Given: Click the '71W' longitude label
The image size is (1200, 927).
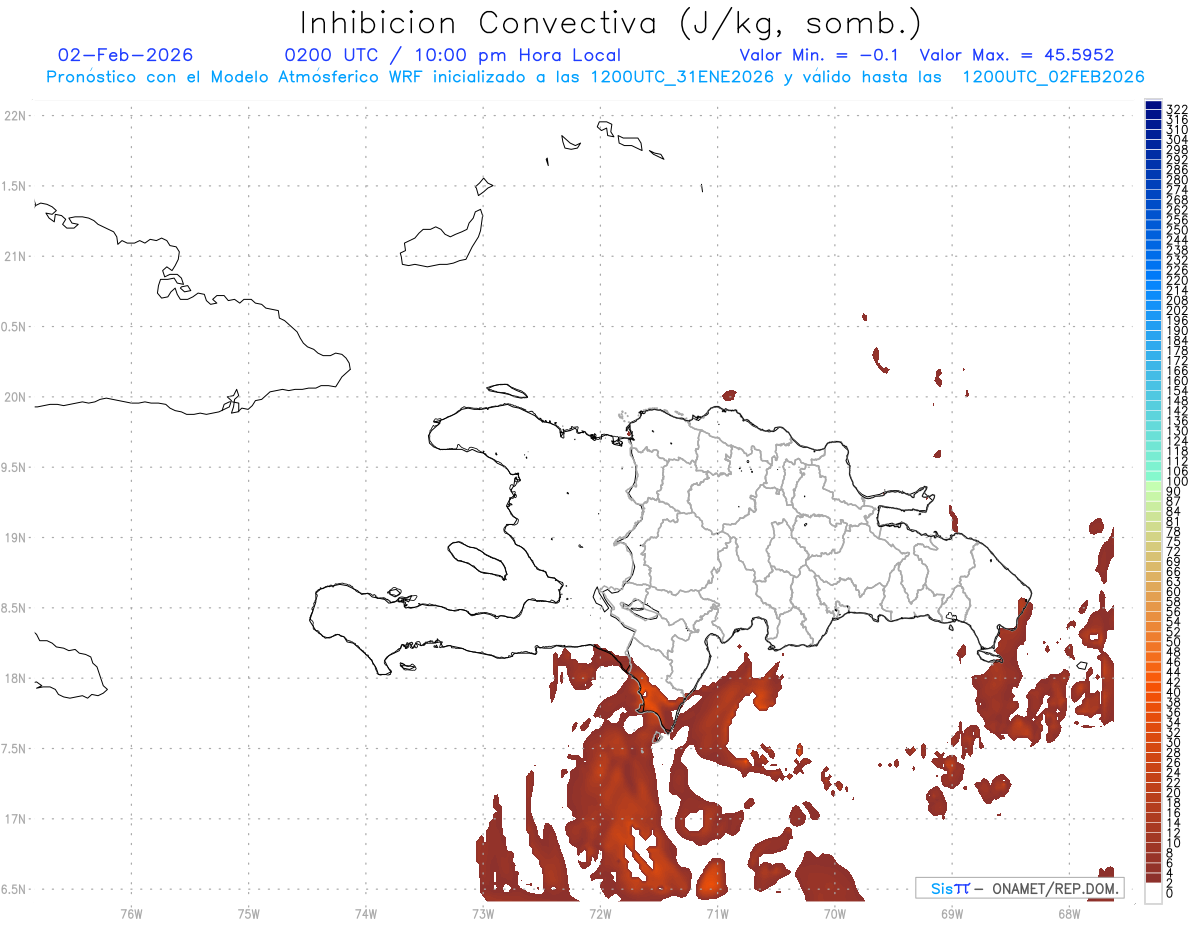Looking at the screenshot, I should coord(717,912).
